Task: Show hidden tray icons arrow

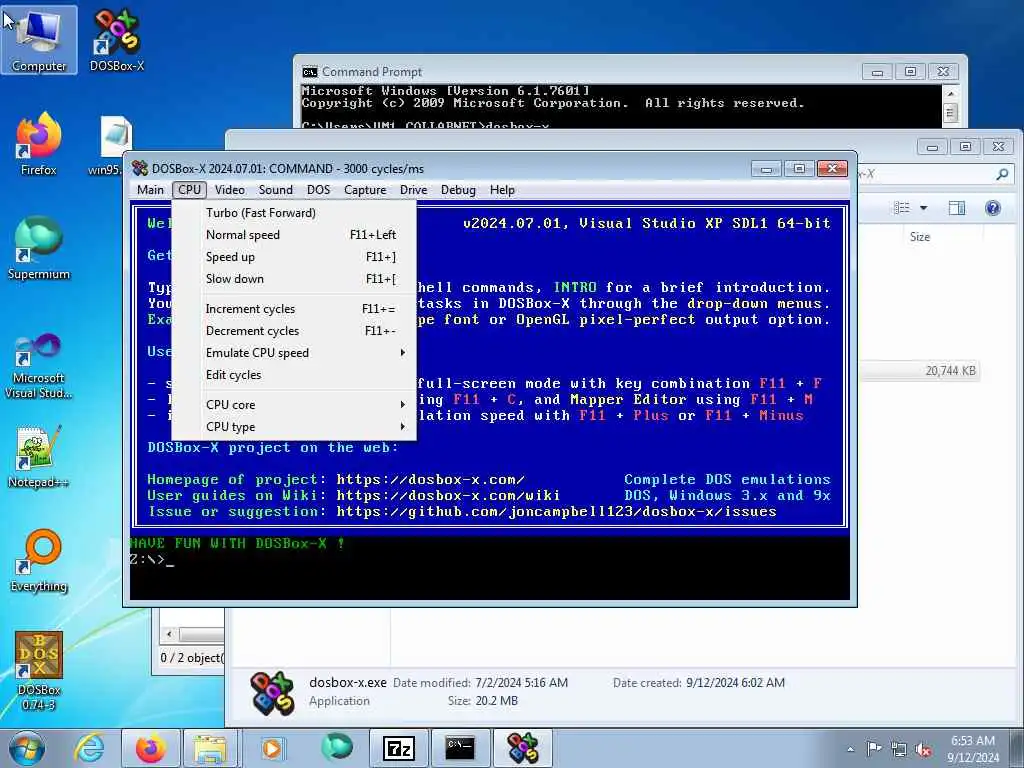Action: click(x=850, y=750)
